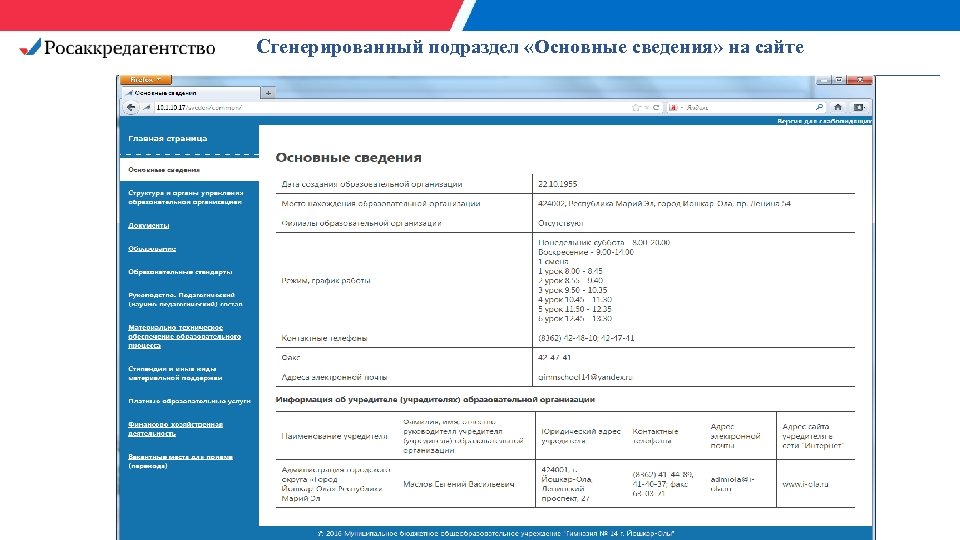The height and width of the screenshot is (540, 960).
Task: Click founder website www.i-ola.ru
Action: coord(805,484)
